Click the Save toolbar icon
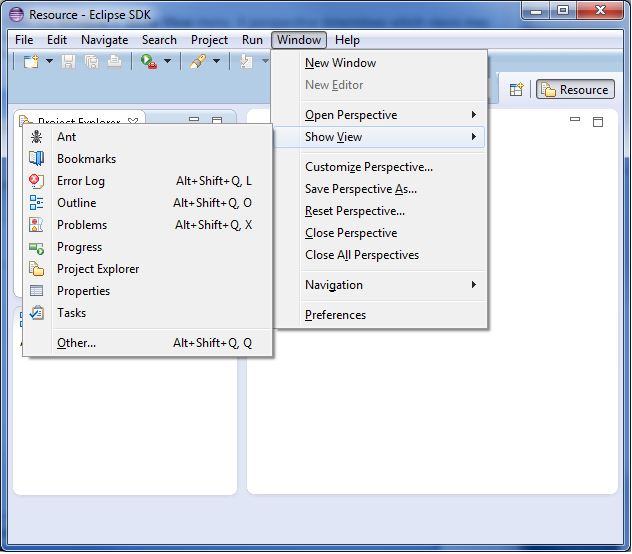Viewport: 632px width, 554px height. point(68,62)
